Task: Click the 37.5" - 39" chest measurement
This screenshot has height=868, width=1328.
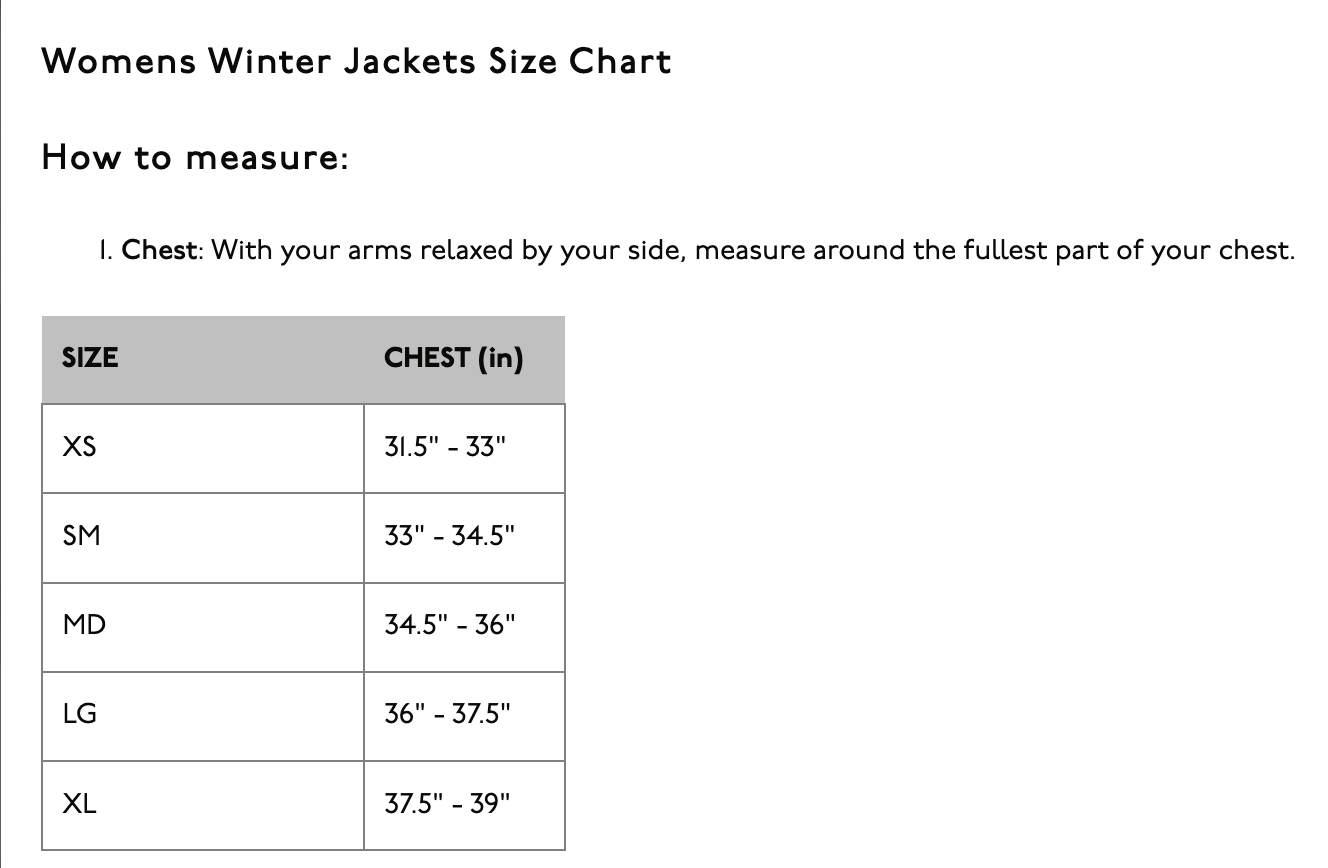Action: (x=447, y=803)
